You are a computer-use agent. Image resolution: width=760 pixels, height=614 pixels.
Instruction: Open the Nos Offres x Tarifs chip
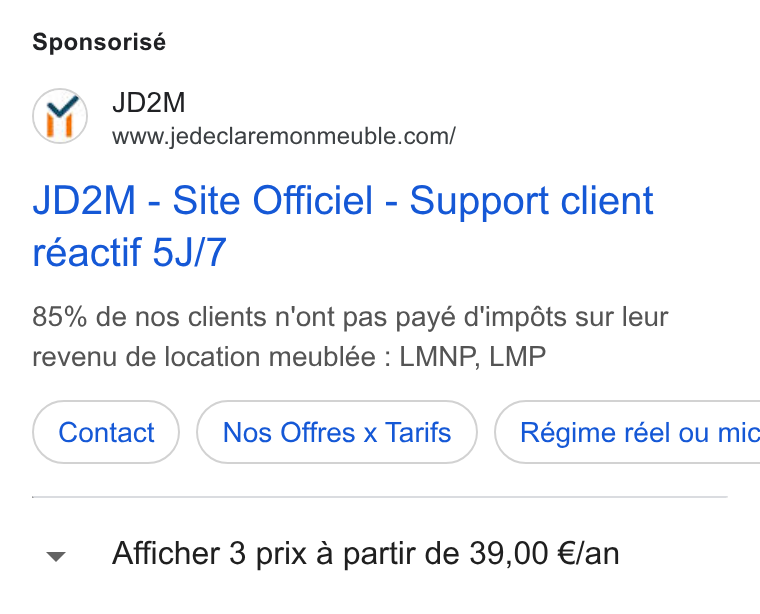click(x=337, y=432)
